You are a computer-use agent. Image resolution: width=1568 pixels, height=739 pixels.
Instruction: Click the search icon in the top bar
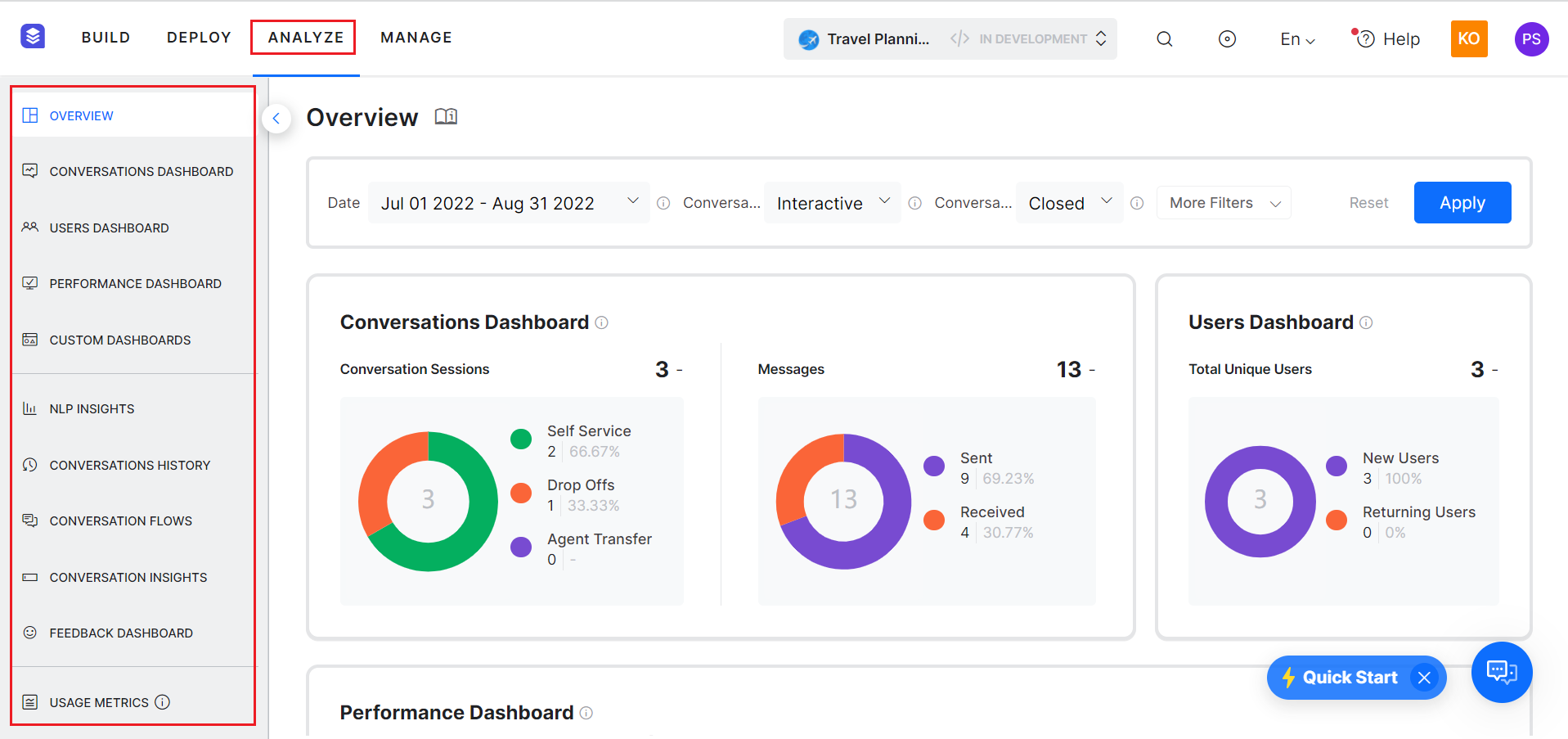click(1164, 38)
